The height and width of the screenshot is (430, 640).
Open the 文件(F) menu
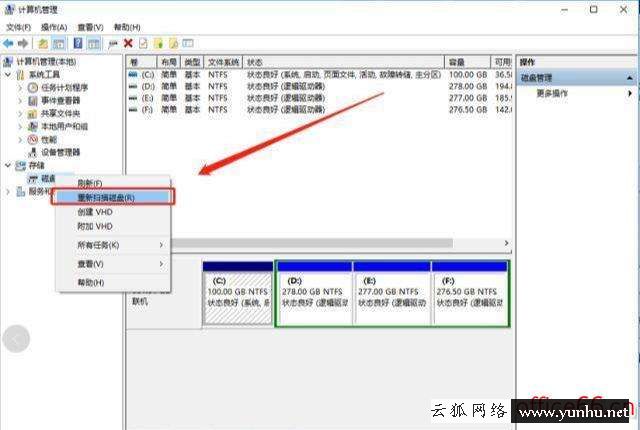click(18, 27)
